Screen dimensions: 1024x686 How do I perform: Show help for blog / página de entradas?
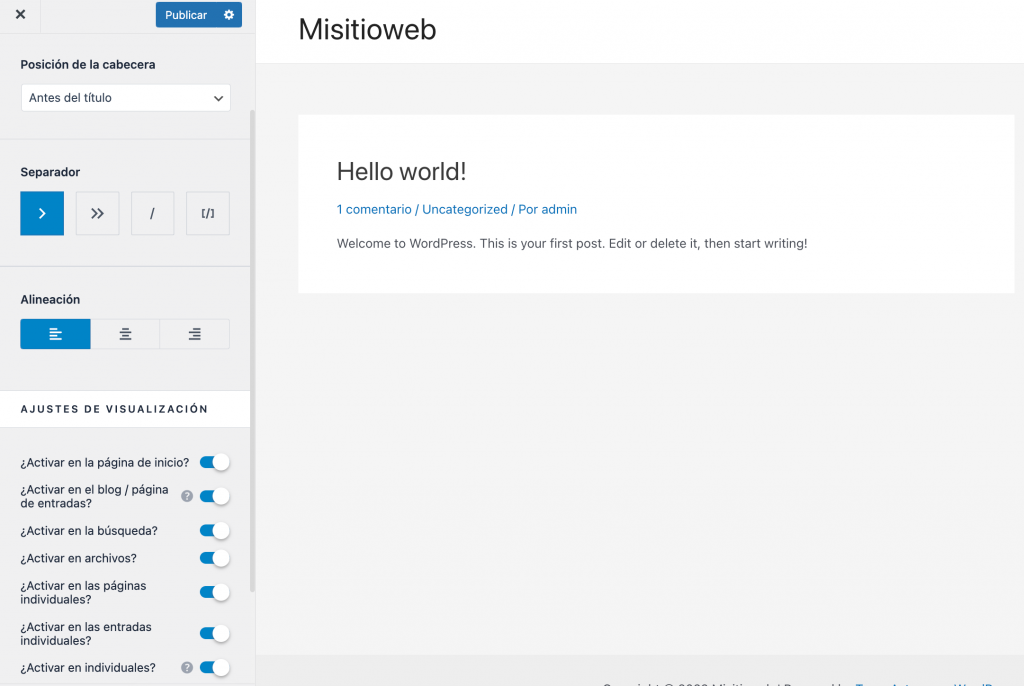(186, 496)
